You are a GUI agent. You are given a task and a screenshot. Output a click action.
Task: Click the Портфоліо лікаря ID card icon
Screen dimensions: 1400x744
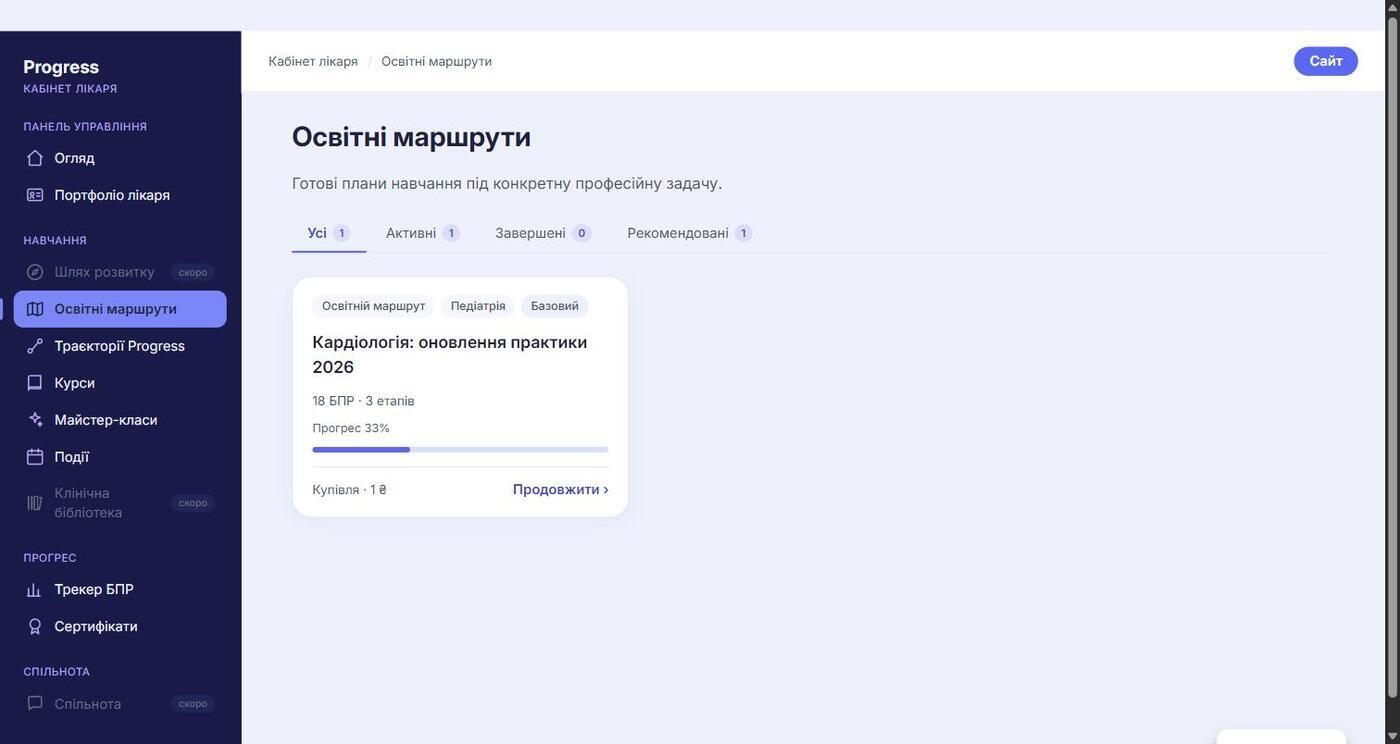click(x=35, y=195)
